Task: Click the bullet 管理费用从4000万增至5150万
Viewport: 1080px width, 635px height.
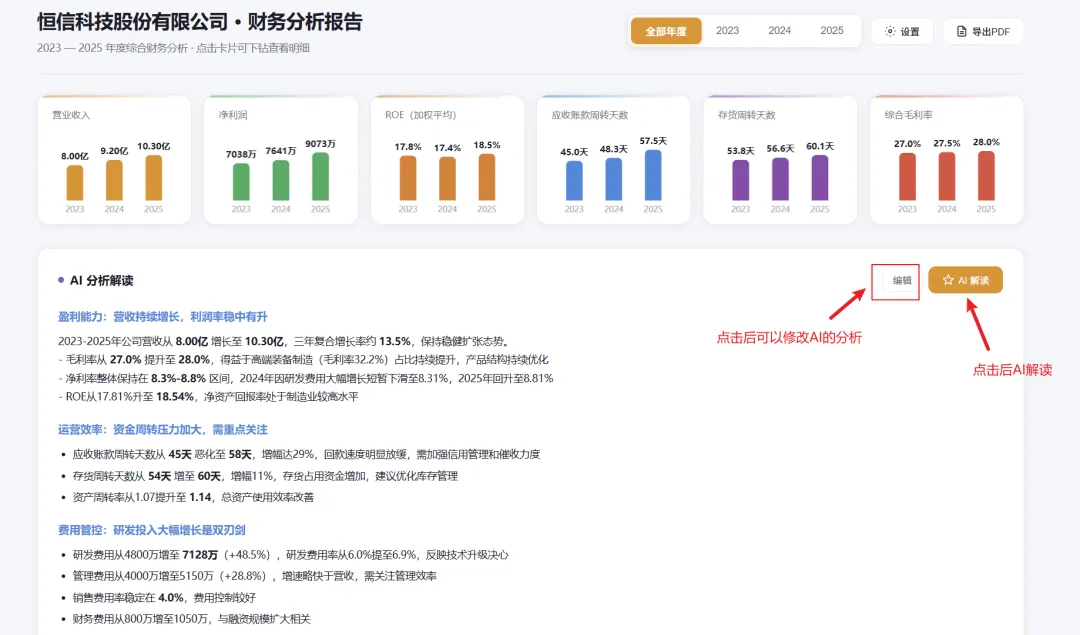Action: [254, 576]
